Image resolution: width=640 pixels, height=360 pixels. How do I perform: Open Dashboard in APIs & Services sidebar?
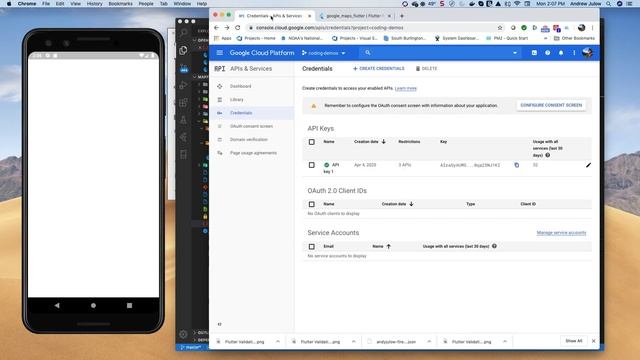click(x=240, y=86)
